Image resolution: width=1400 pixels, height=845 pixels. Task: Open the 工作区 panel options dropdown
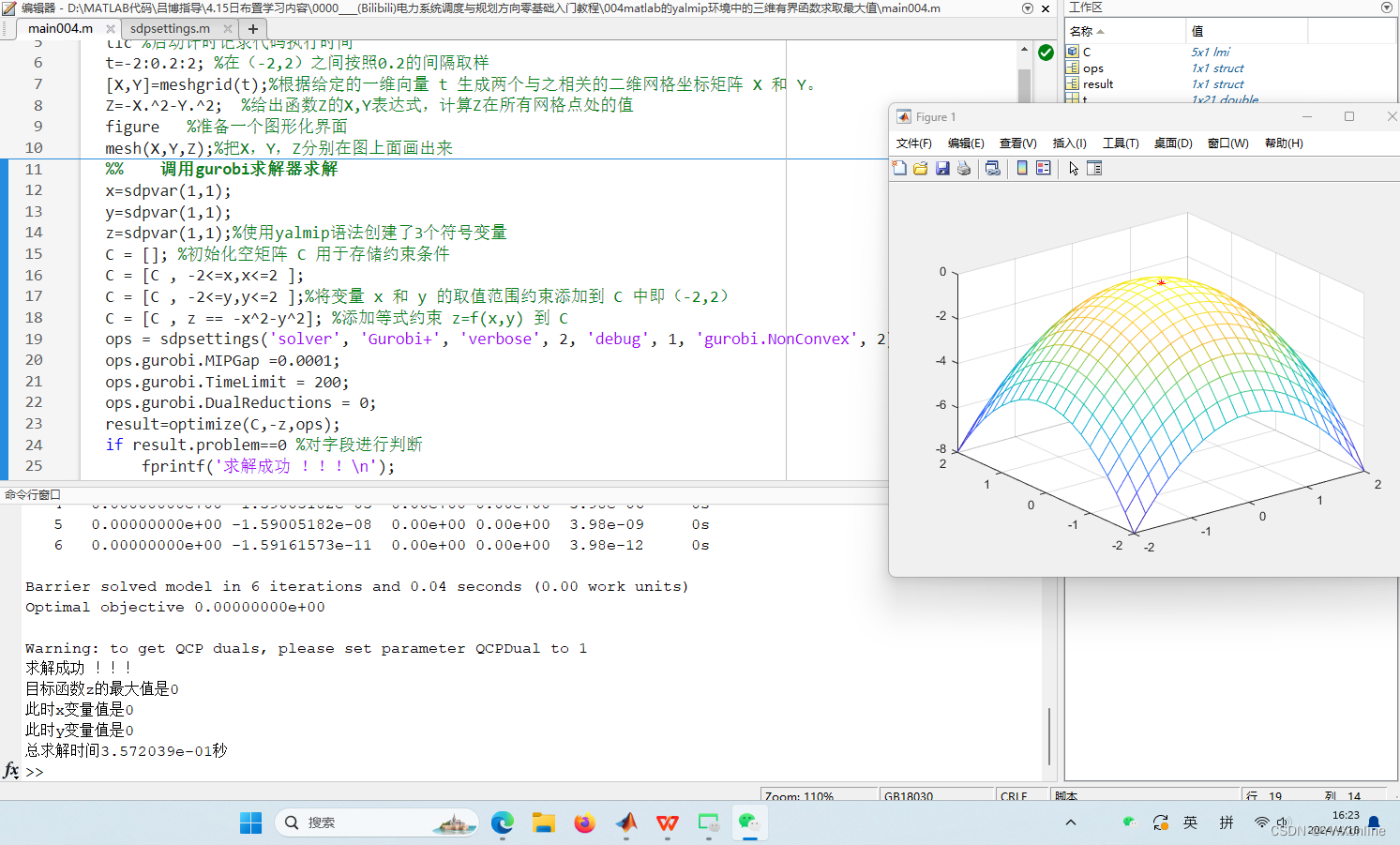(1387, 8)
